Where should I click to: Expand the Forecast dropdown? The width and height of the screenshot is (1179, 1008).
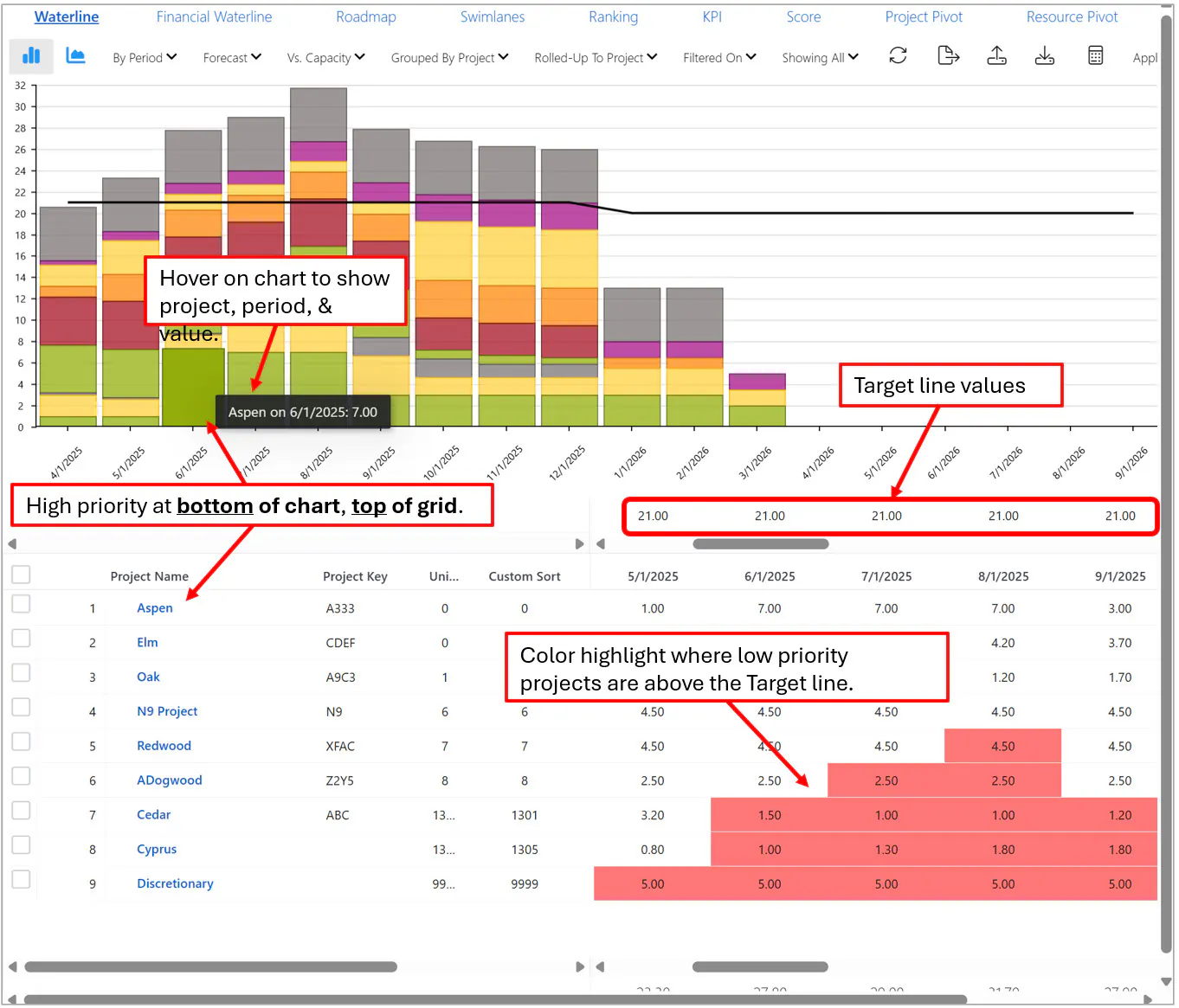232,58
